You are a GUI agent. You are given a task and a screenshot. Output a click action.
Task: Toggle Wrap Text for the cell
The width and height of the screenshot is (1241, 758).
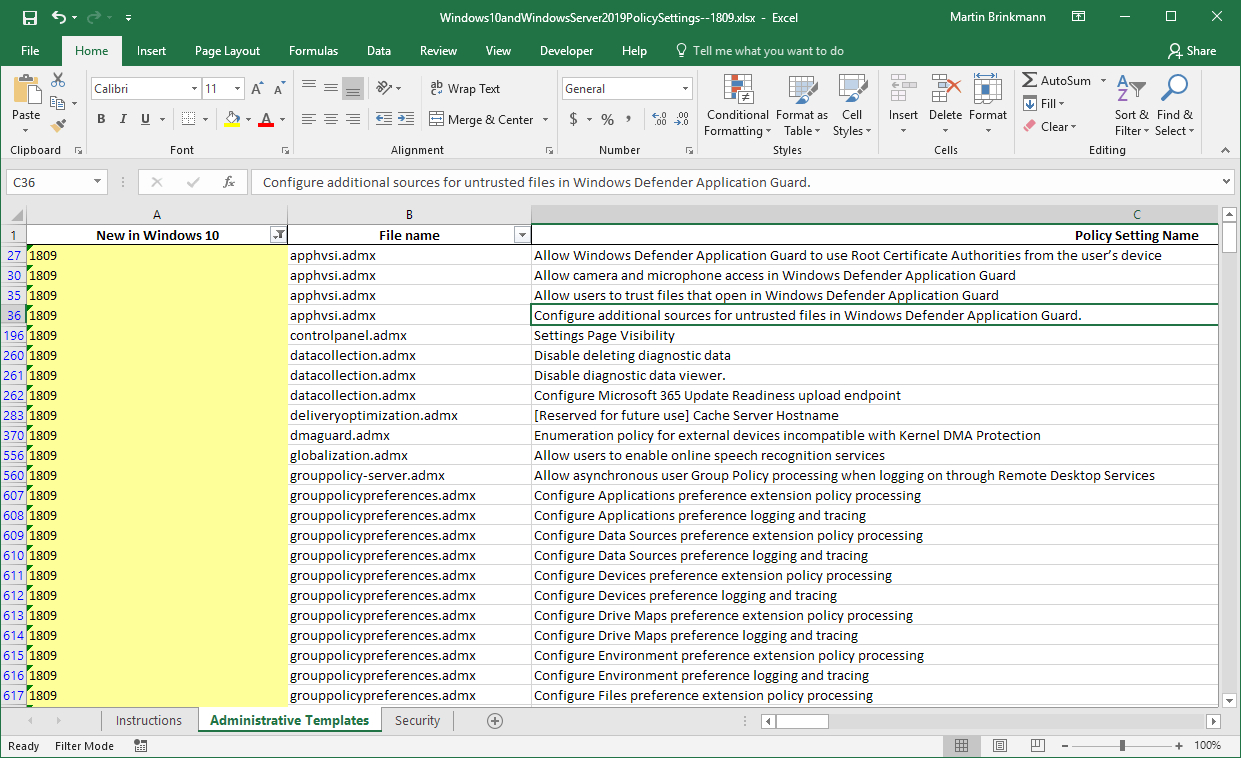click(465, 89)
